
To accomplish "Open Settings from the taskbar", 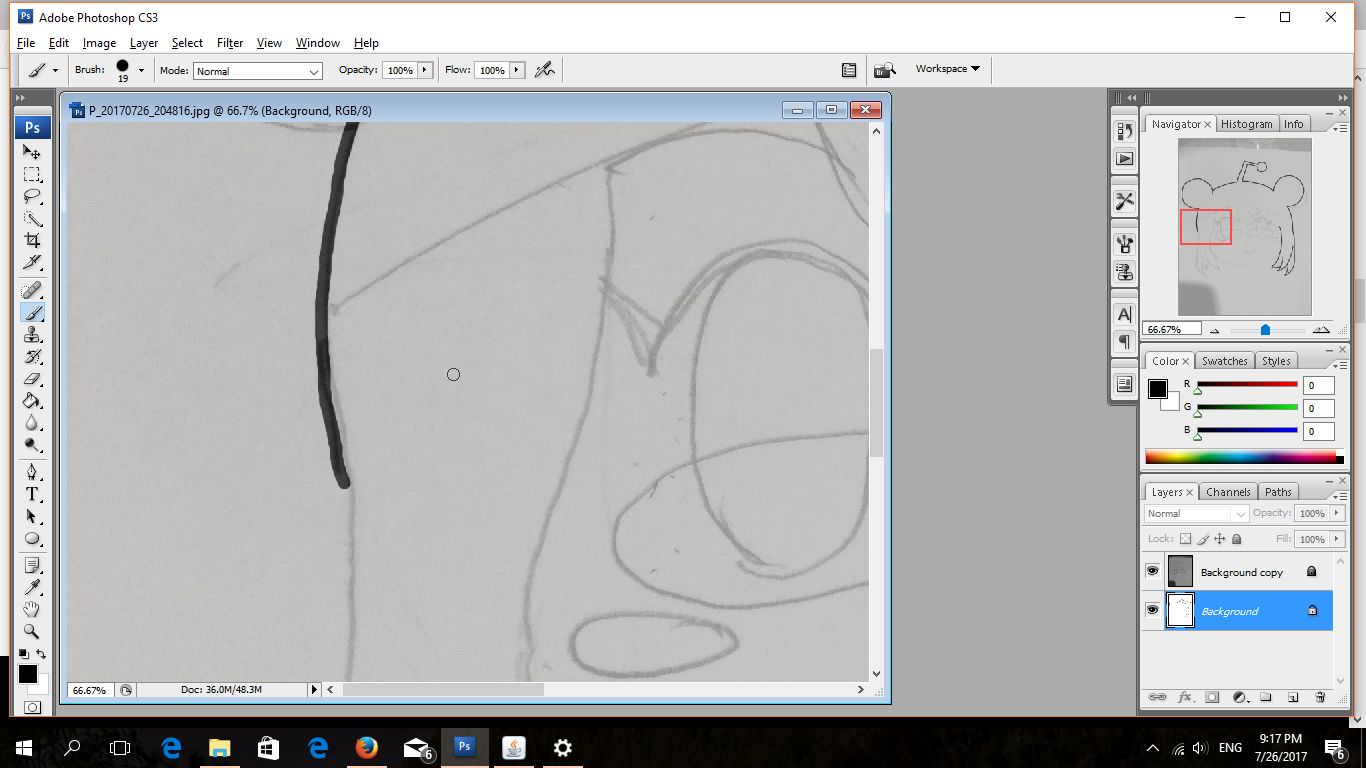I will coord(563,748).
